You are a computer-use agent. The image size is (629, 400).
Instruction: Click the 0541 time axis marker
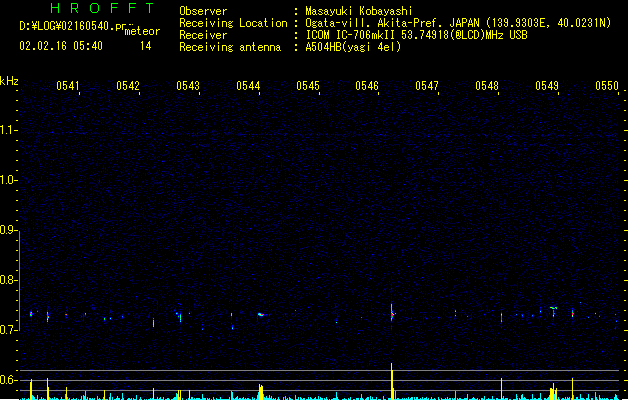tap(68, 86)
